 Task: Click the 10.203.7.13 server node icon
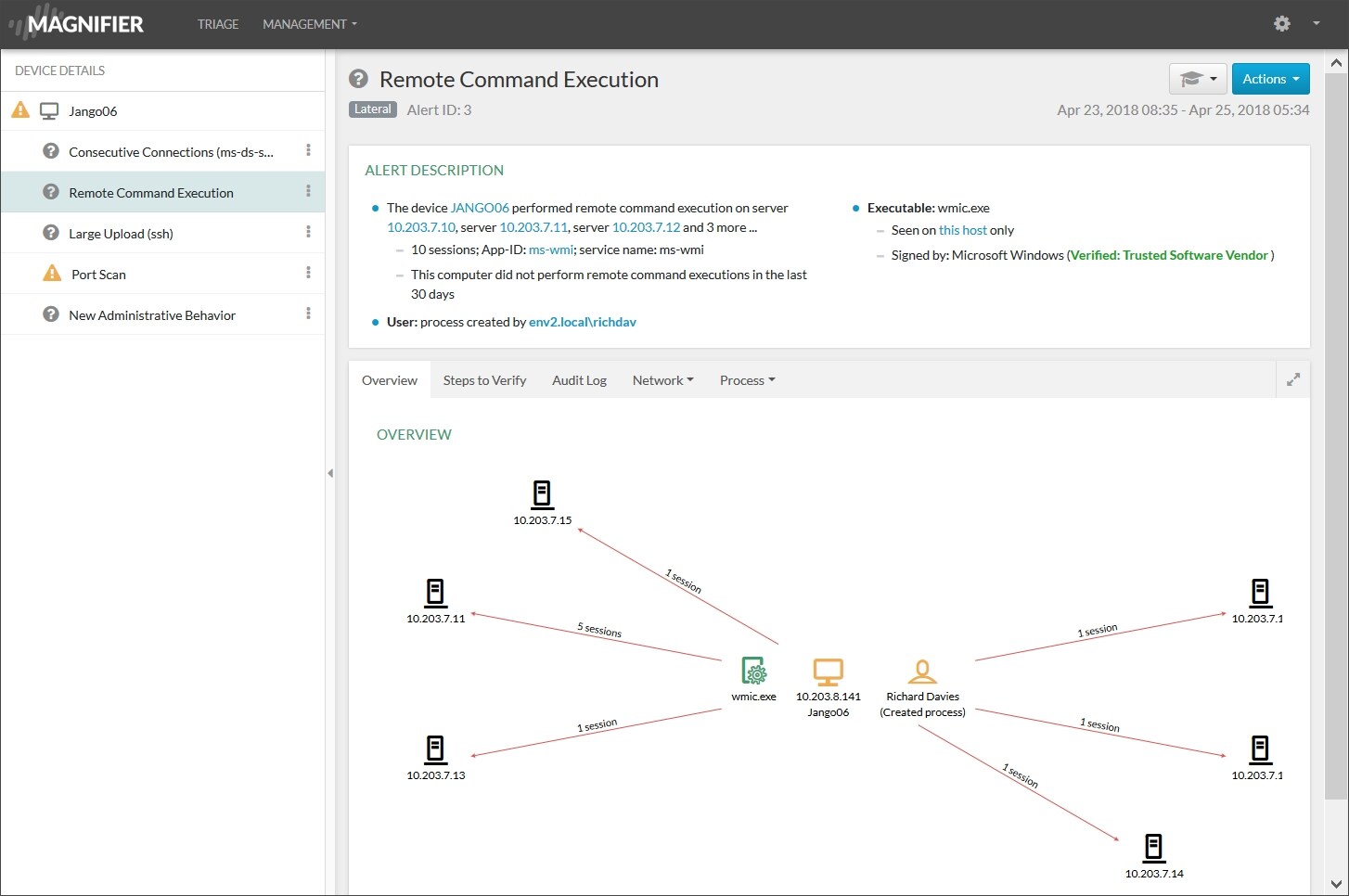click(435, 749)
